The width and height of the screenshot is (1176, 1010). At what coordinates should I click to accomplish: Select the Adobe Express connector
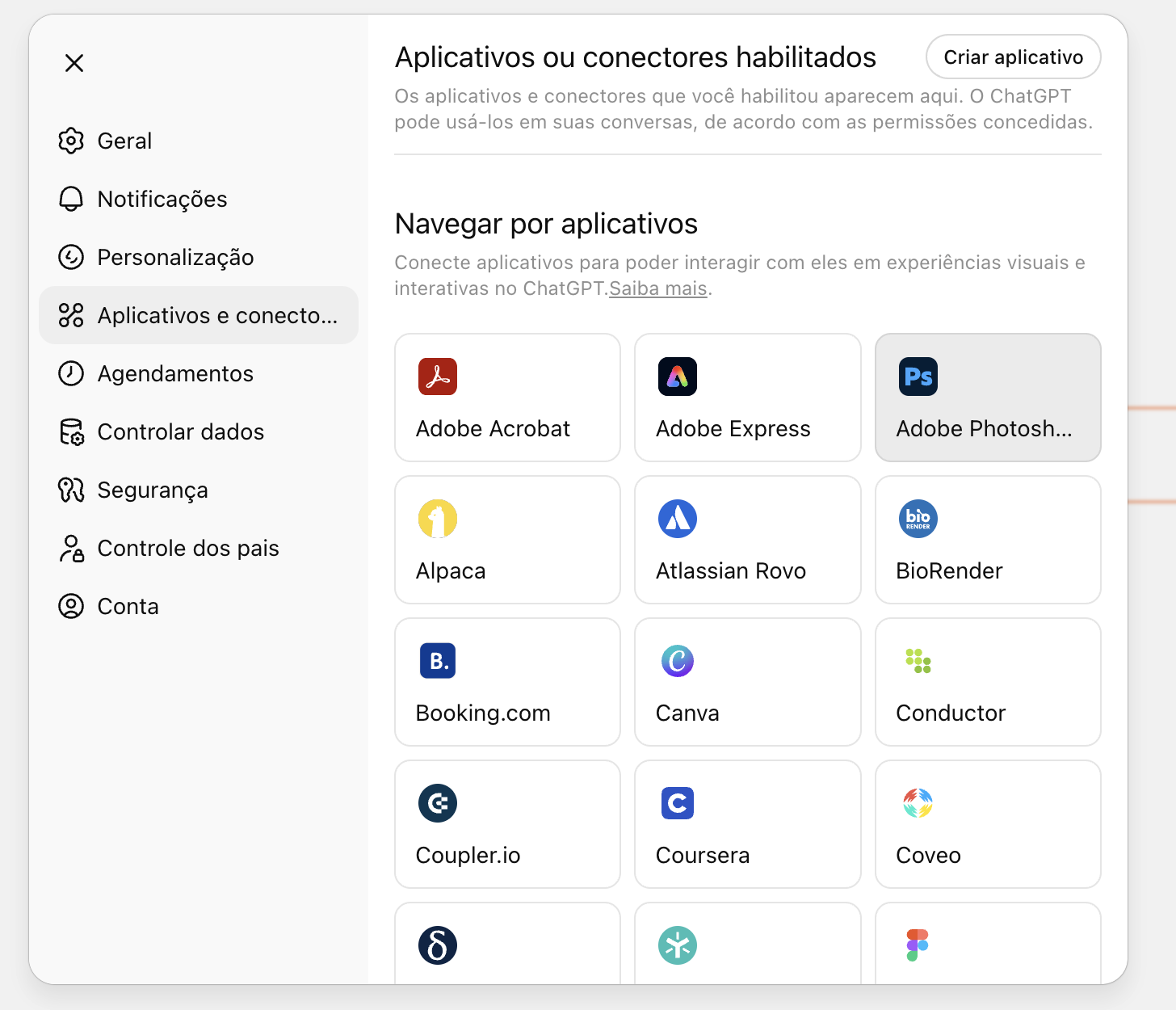click(747, 398)
